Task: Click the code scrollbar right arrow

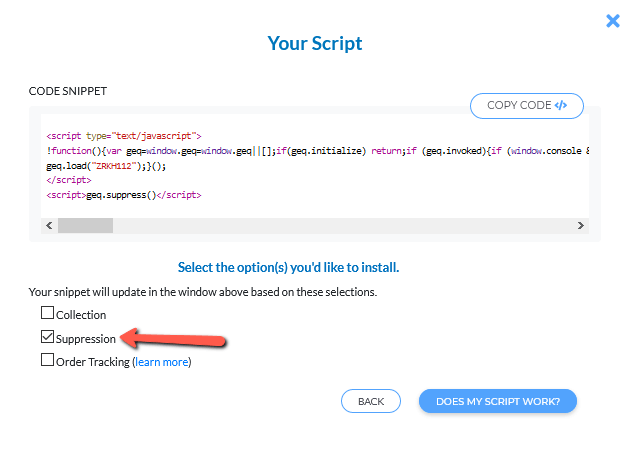Action: 581,225
